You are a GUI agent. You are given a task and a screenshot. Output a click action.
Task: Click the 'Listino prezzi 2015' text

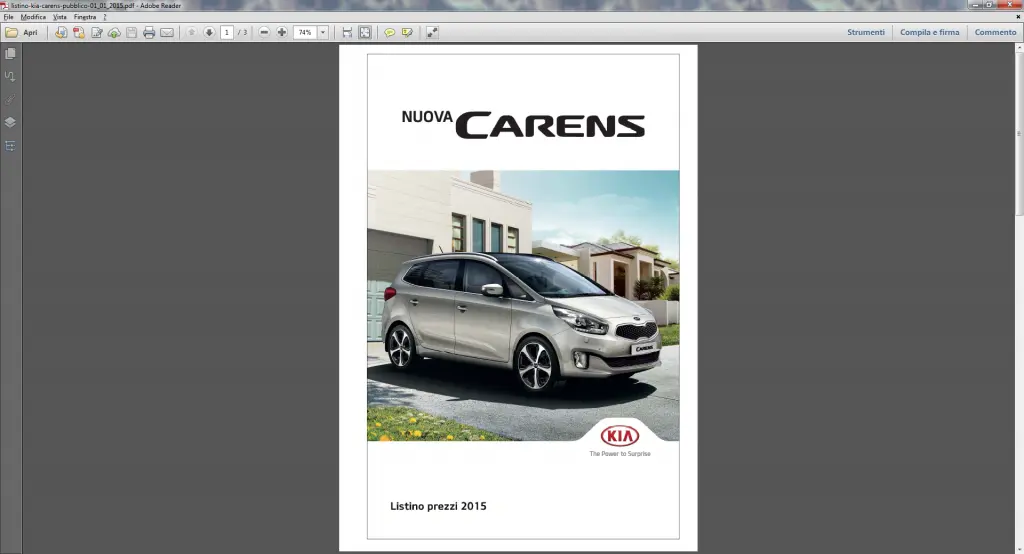click(x=438, y=506)
